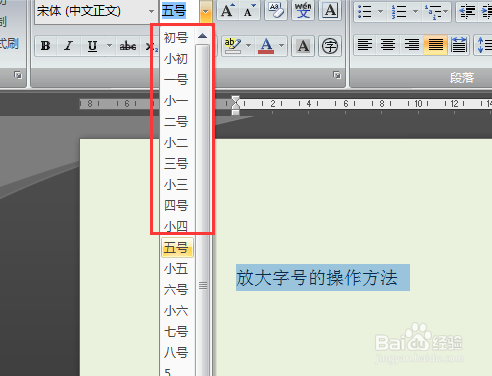The image size is (492, 376).
Task: Click 段落 group label
Action: tap(462, 78)
